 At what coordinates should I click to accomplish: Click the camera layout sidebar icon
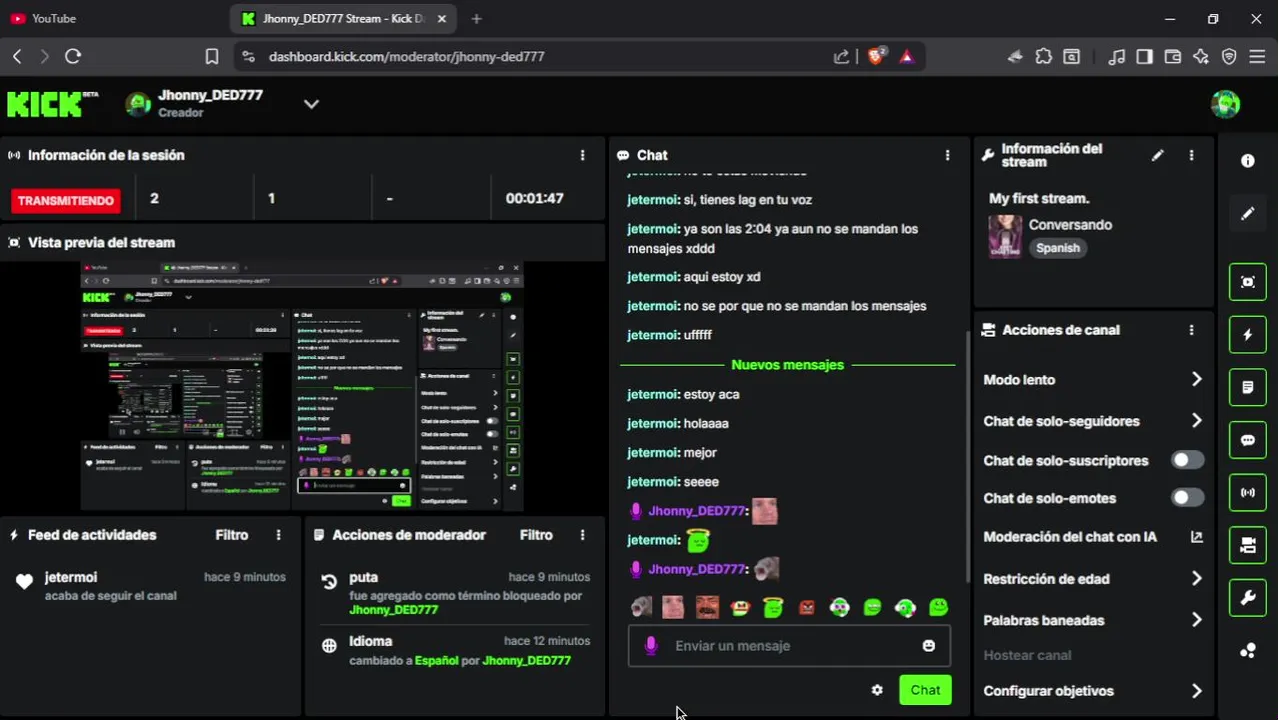1248,545
